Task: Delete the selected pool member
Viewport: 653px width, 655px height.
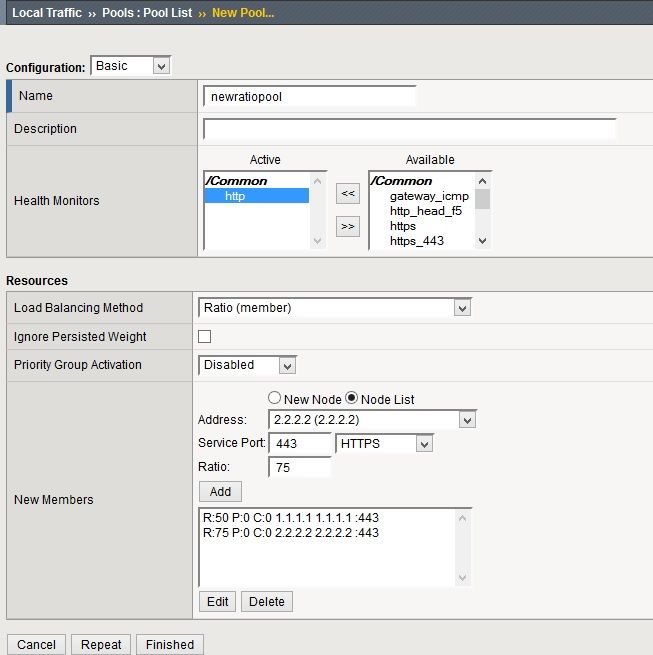Action: pyautogui.click(x=267, y=602)
